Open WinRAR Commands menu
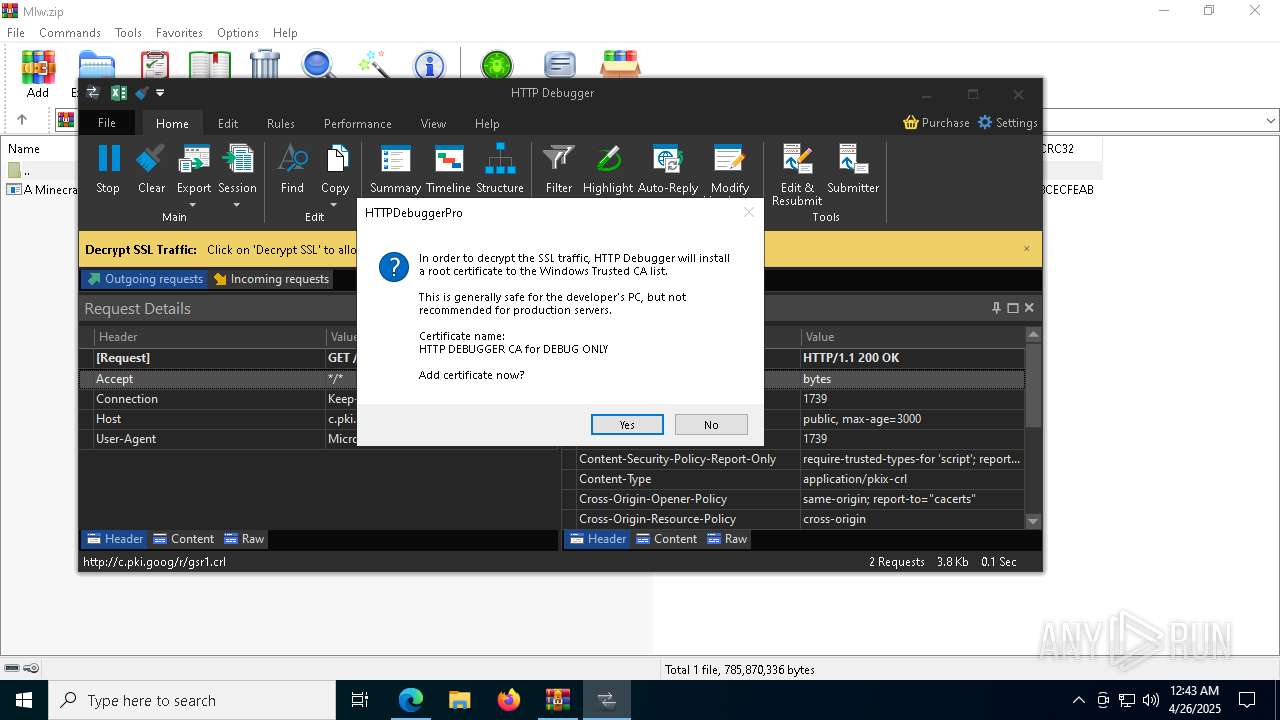 pyautogui.click(x=70, y=32)
